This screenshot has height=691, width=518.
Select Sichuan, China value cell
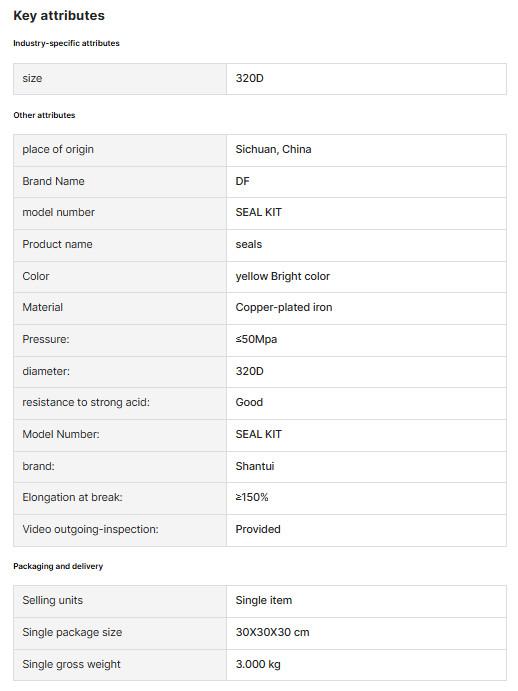pos(366,150)
